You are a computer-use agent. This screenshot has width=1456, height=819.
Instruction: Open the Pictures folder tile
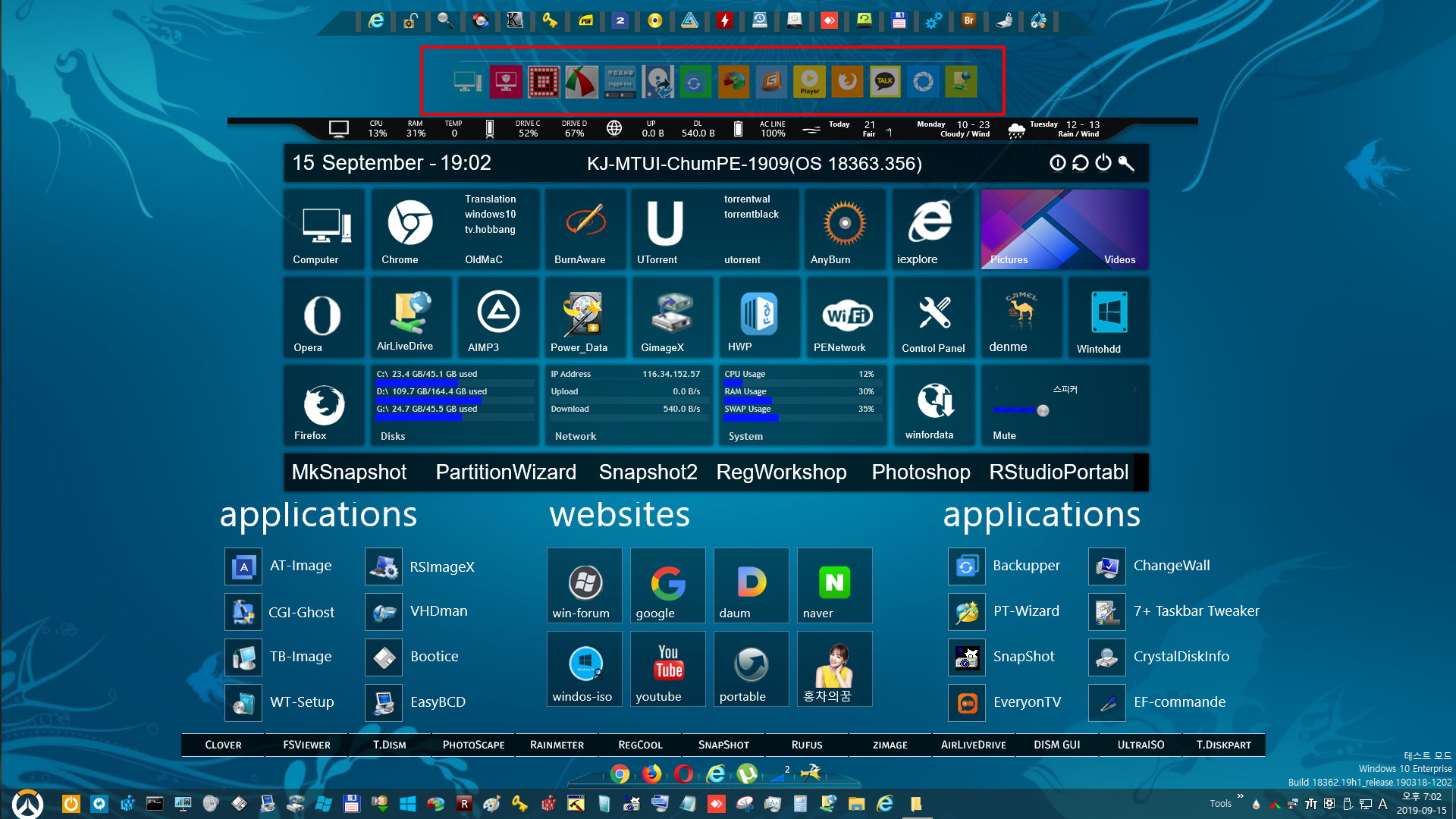point(1009,259)
